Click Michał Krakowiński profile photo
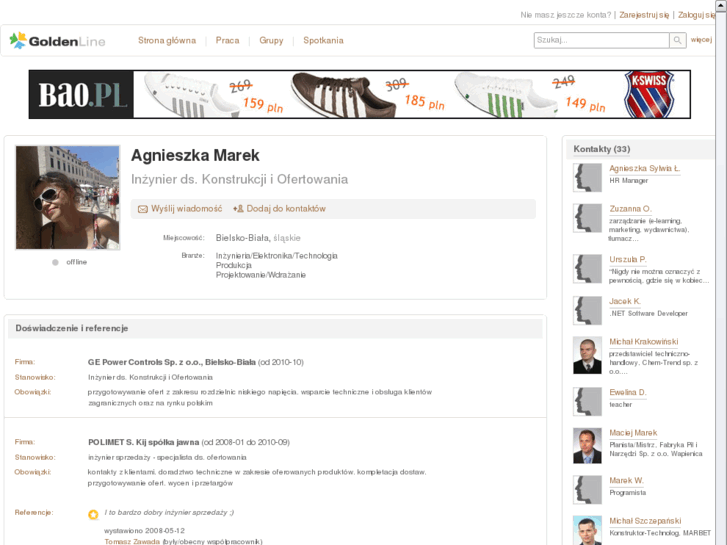This screenshot has height=545, width=727. (x=587, y=355)
